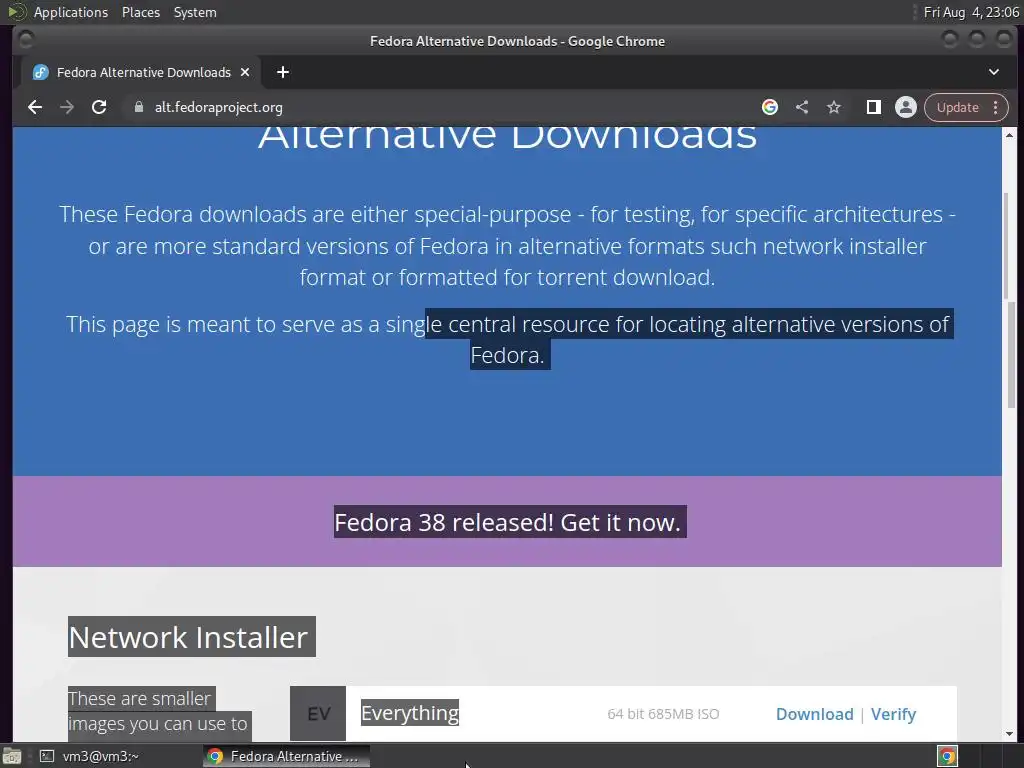This screenshot has width=1024, height=768.
Task: Verify the Everything ISO download
Action: tap(893, 714)
